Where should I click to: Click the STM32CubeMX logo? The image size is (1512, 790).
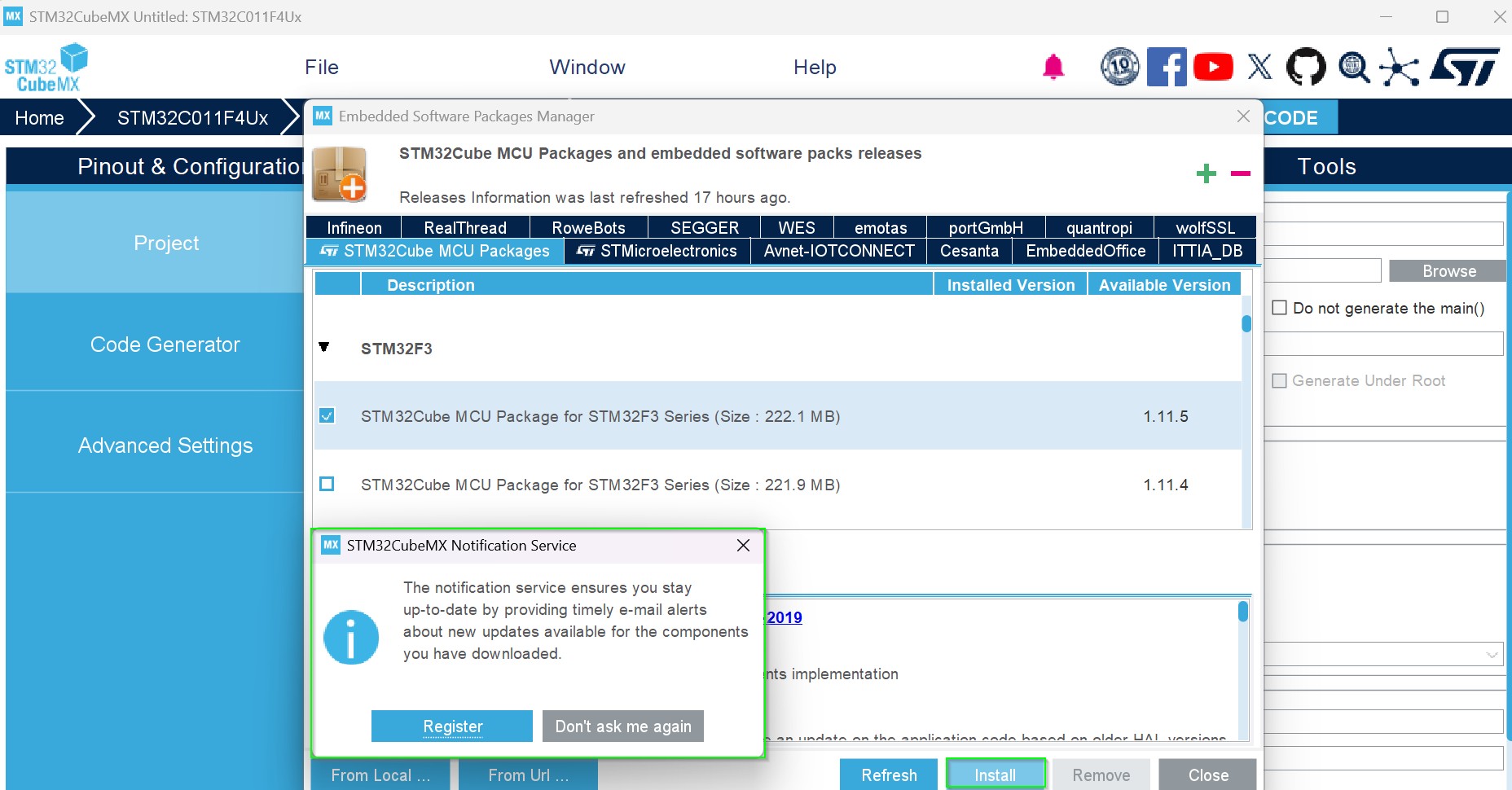click(x=46, y=67)
